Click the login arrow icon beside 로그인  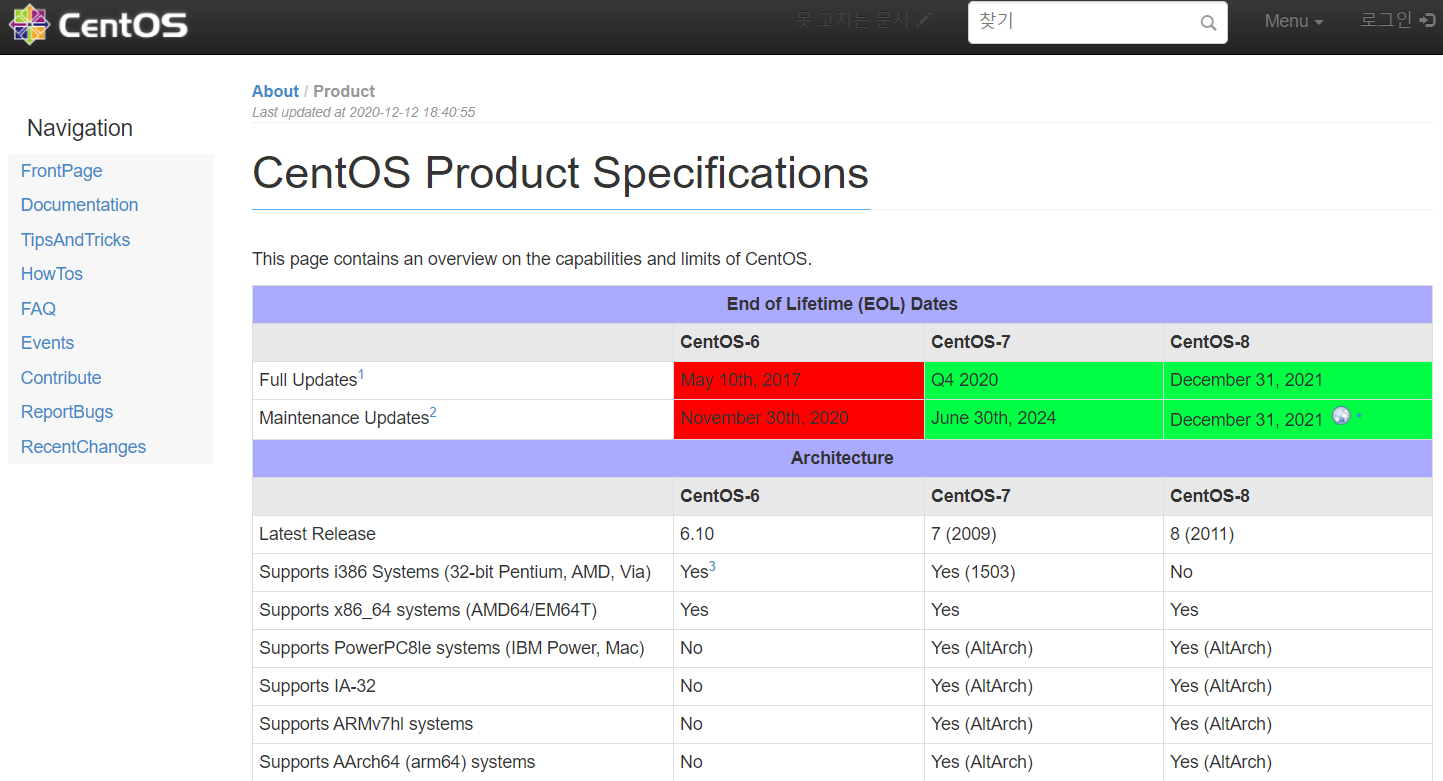pyautogui.click(x=1427, y=20)
